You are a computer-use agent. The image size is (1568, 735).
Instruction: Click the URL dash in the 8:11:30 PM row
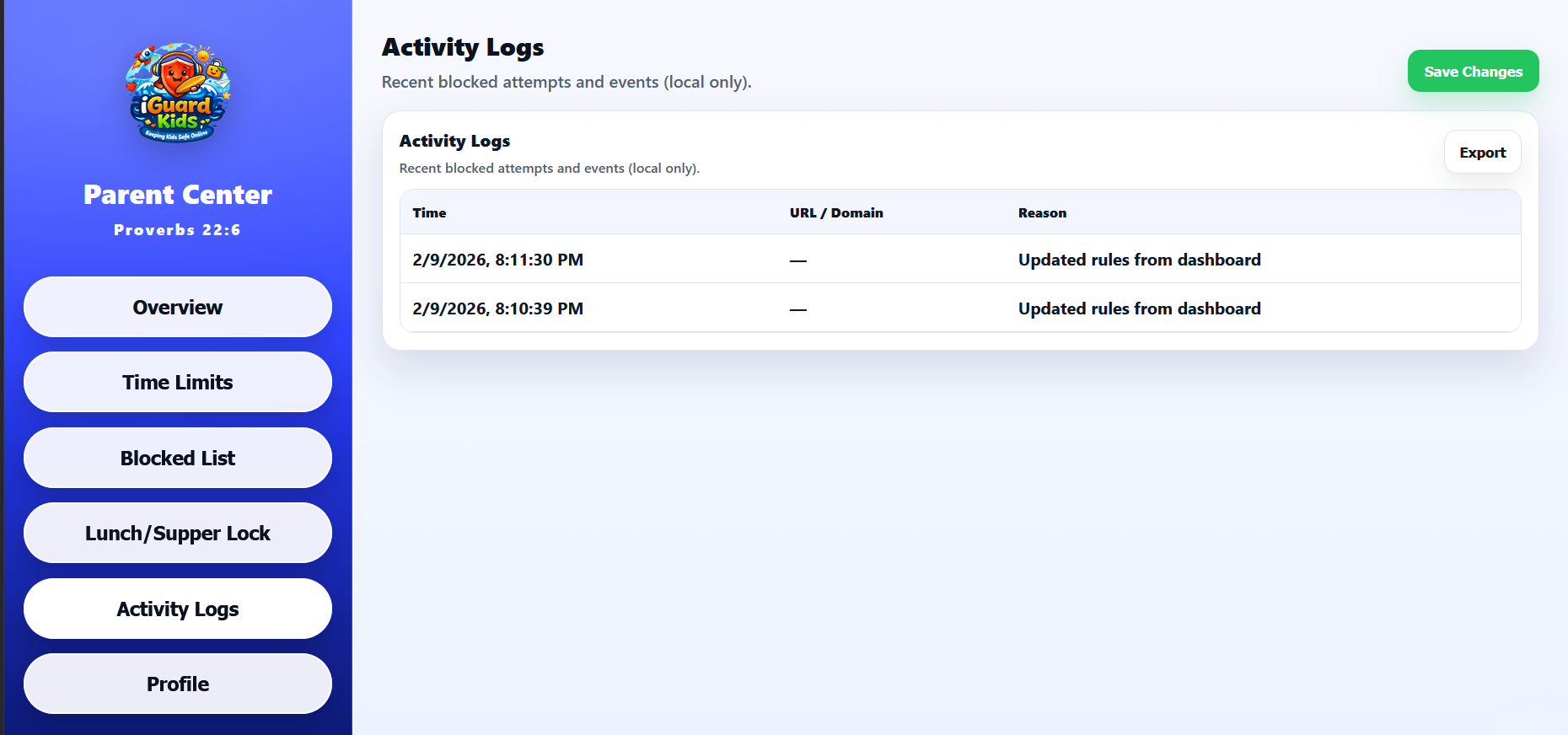click(797, 260)
